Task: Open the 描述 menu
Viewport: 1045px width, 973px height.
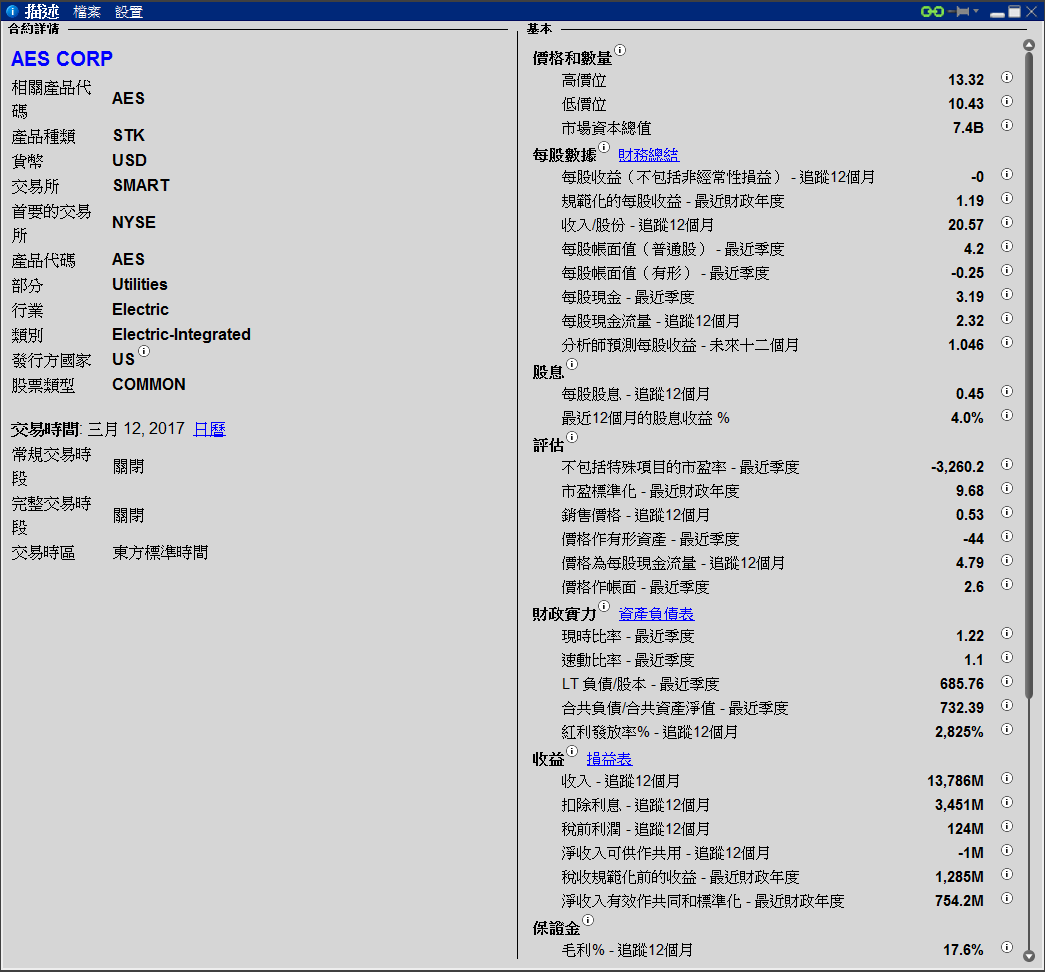Action: (x=42, y=11)
